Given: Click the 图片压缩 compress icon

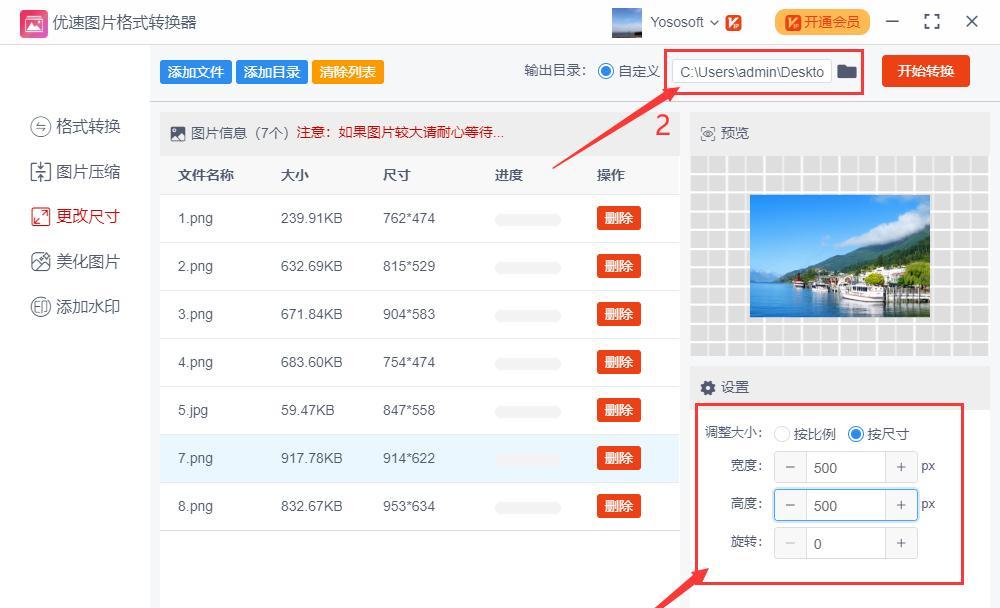Looking at the screenshot, I should pos(40,172).
